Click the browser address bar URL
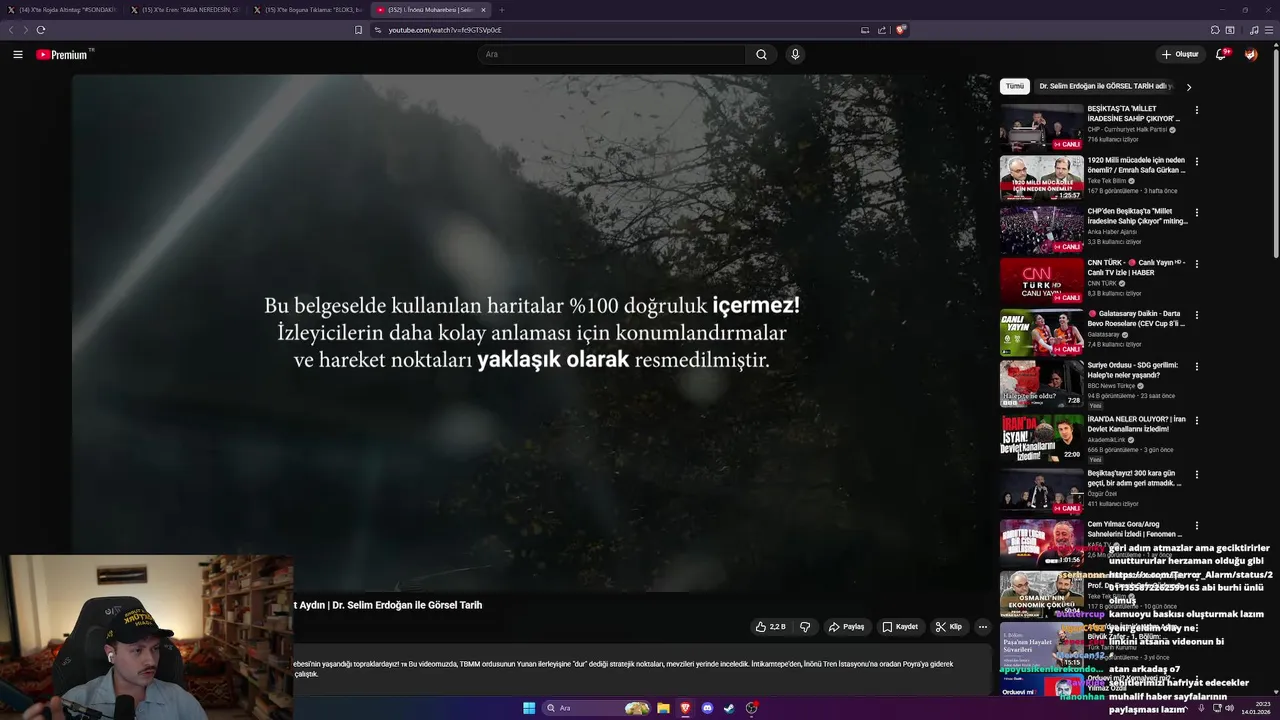This screenshot has height=720, width=1280. click(x=445, y=30)
